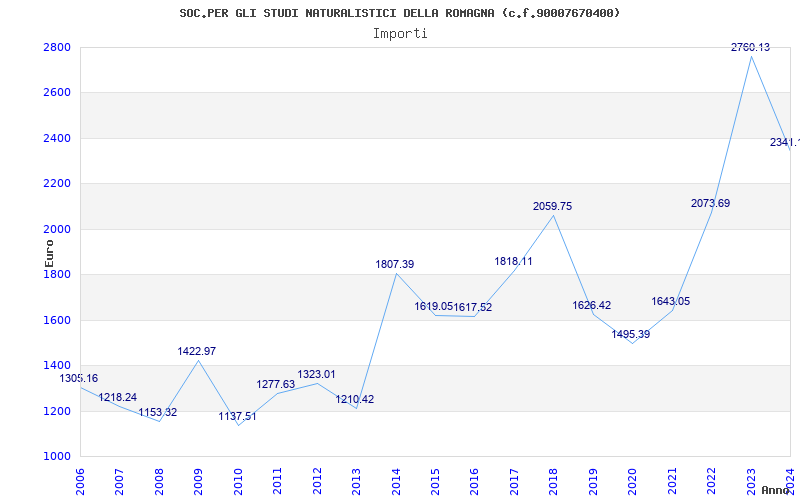The width and height of the screenshot is (800, 500).
Task: Select data label 1807.39
Action: coord(394,264)
